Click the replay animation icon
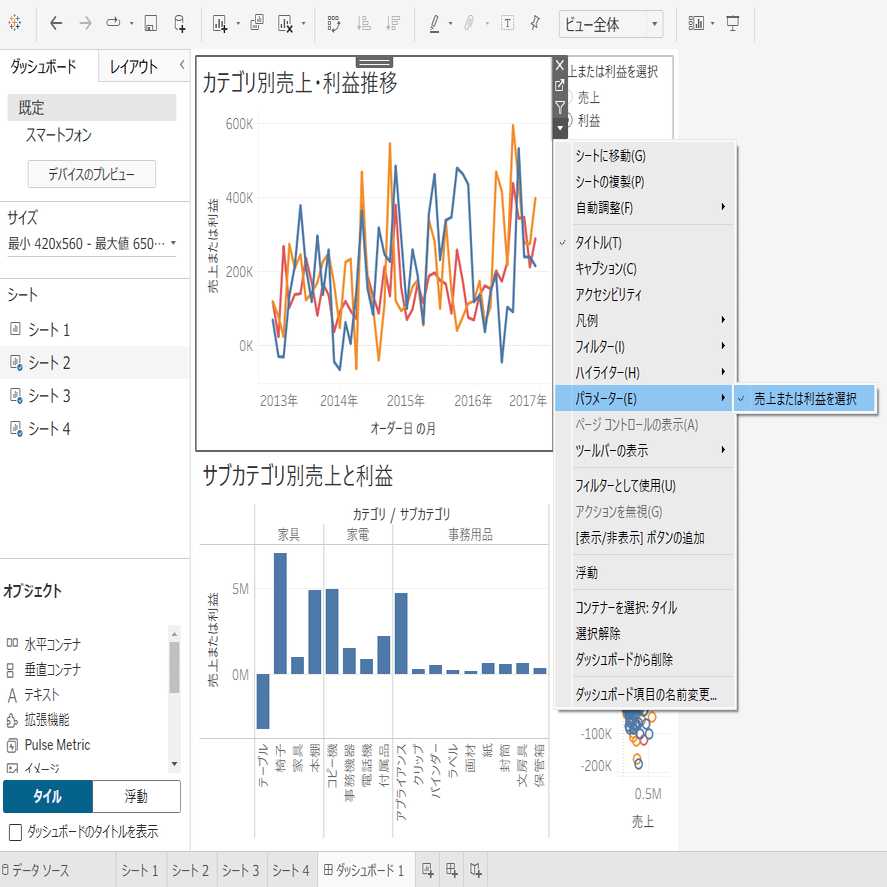The width and height of the screenshot is (887, 887). coord(114,23)
